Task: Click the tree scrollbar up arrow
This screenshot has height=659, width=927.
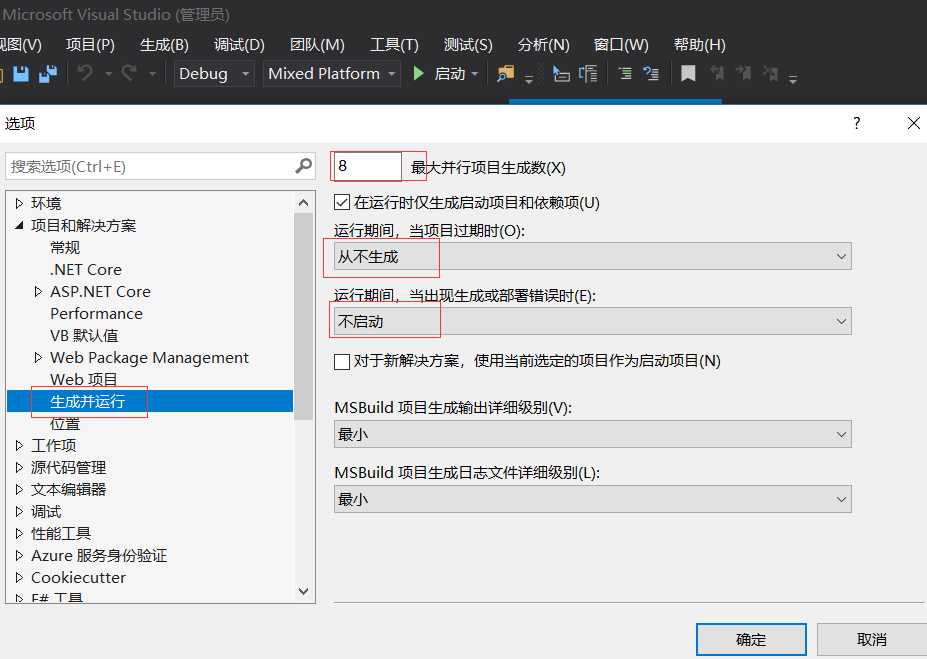Action: click(304, 203)
